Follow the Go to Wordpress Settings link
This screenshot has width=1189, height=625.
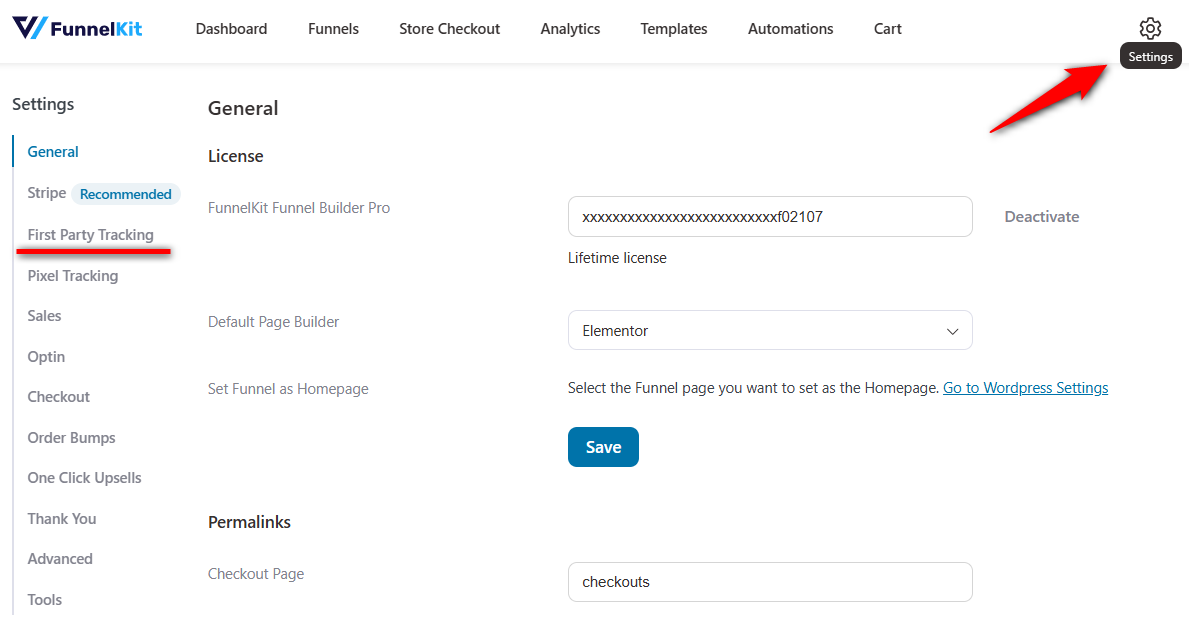(x=1025, y=388)
